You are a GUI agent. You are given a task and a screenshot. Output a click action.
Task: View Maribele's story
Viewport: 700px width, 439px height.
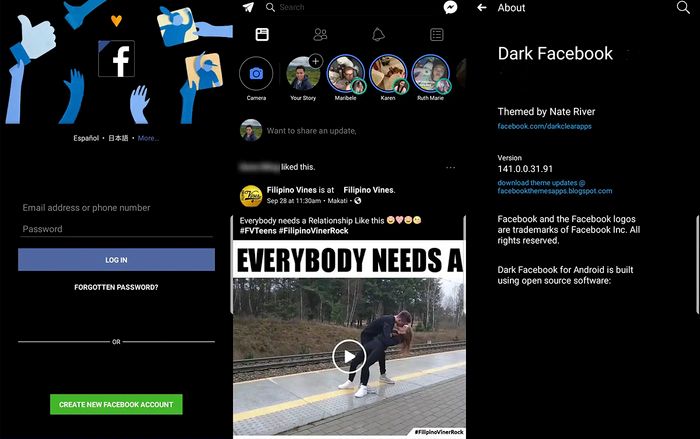[346, 74]
